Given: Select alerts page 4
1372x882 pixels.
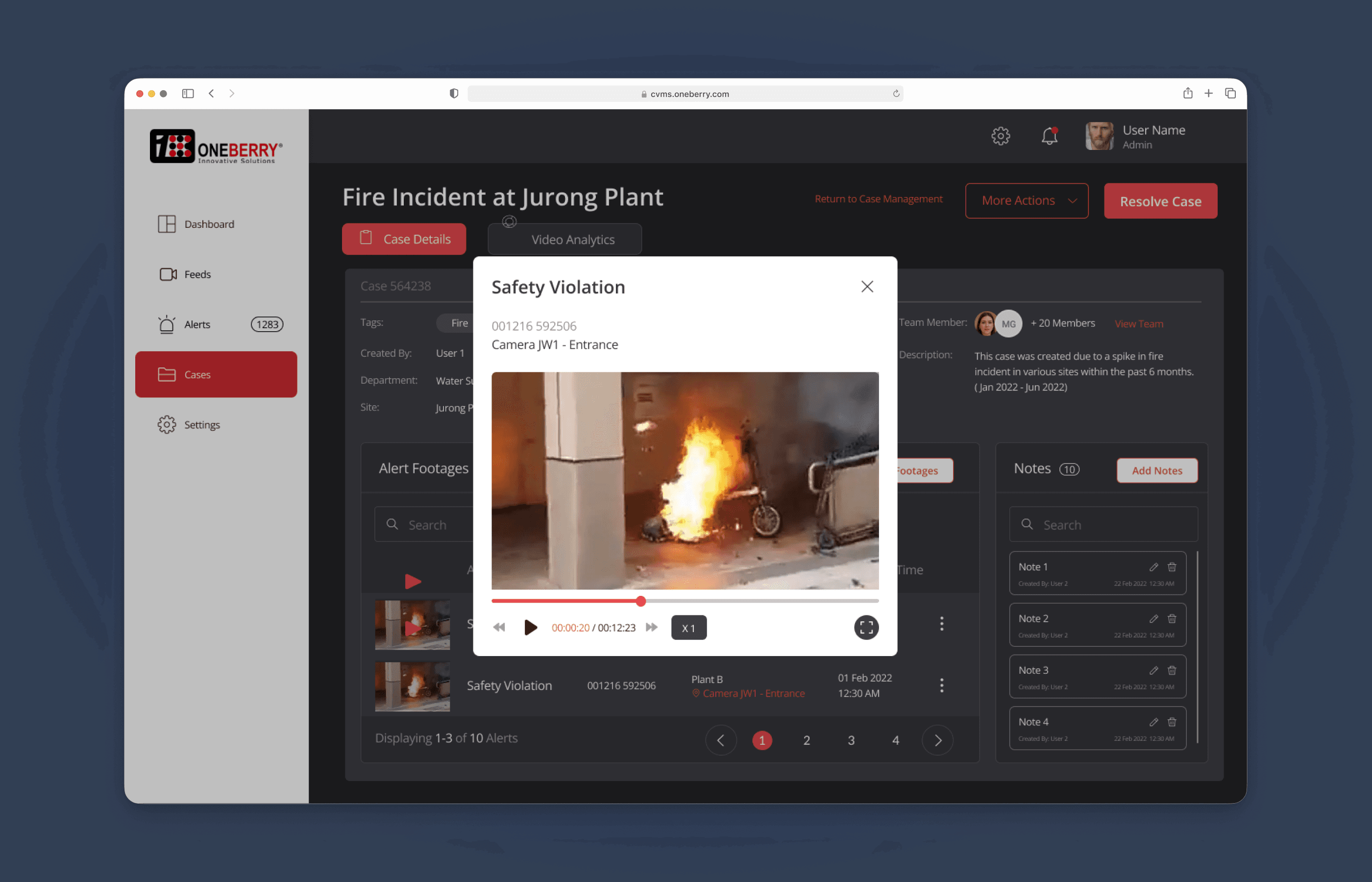Looking at the screenshot, I should pos(896,740).
